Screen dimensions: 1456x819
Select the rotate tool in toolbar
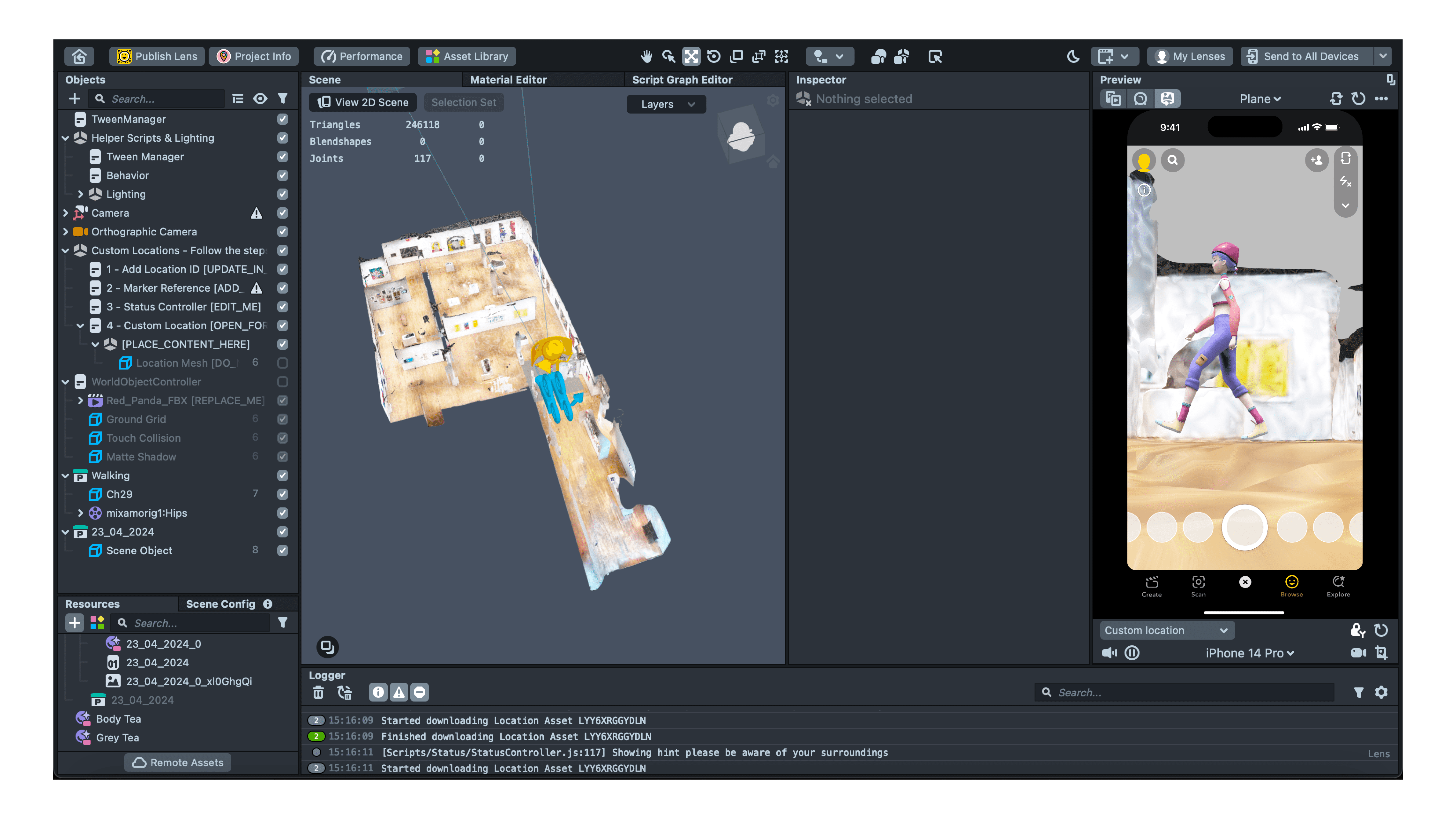coord(714,56)
